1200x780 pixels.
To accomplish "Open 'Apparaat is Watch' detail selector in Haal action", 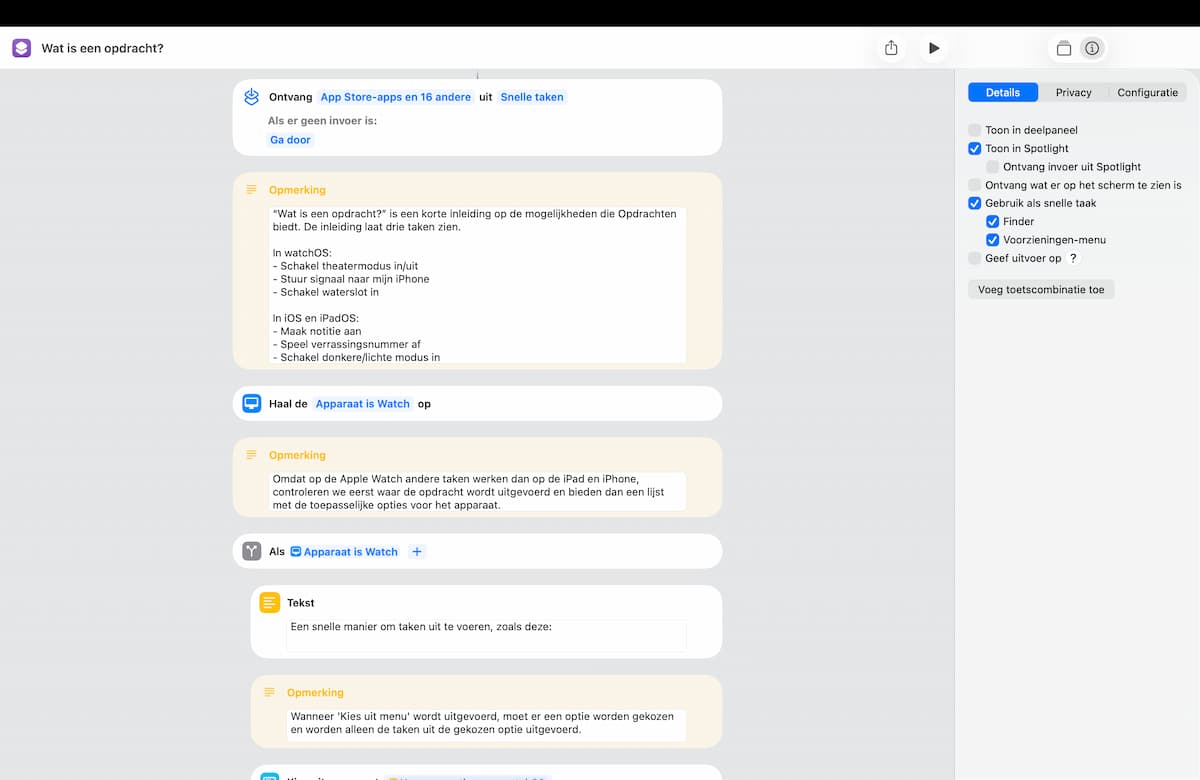I will [x=363, y=404].
